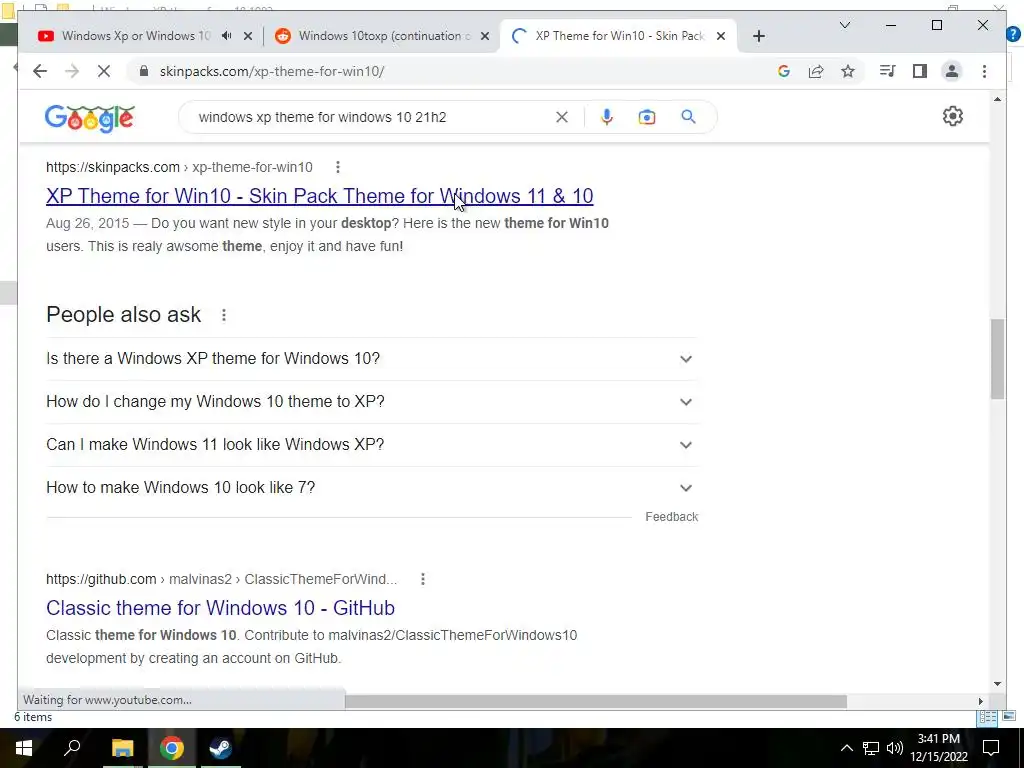The image size is (1024, 768).
Task: Click the lock icon beside the URL
Action: pos(144,71)
